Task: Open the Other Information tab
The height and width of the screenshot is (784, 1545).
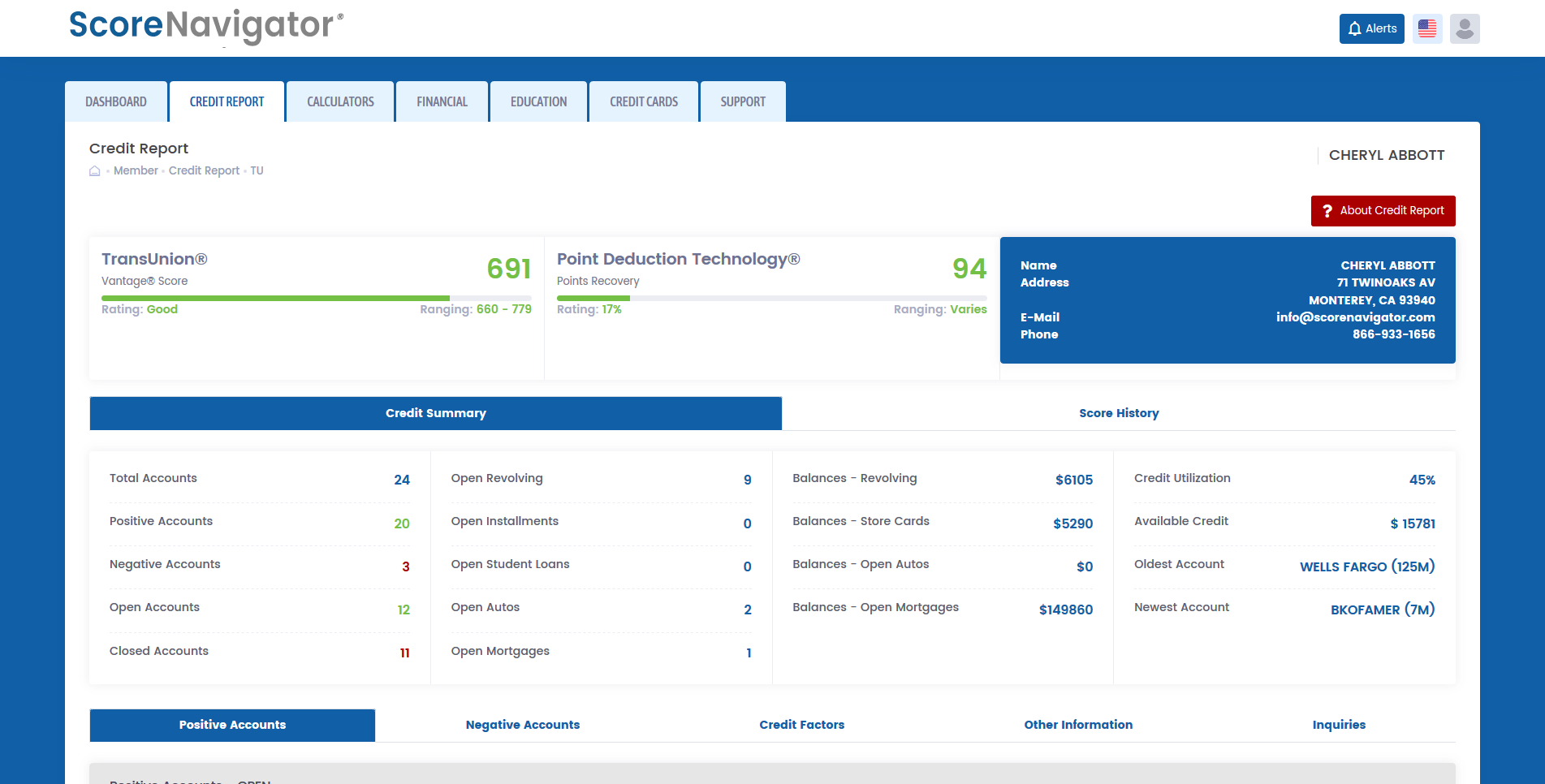Action: pyautogui.click(x=1078, y=725)
